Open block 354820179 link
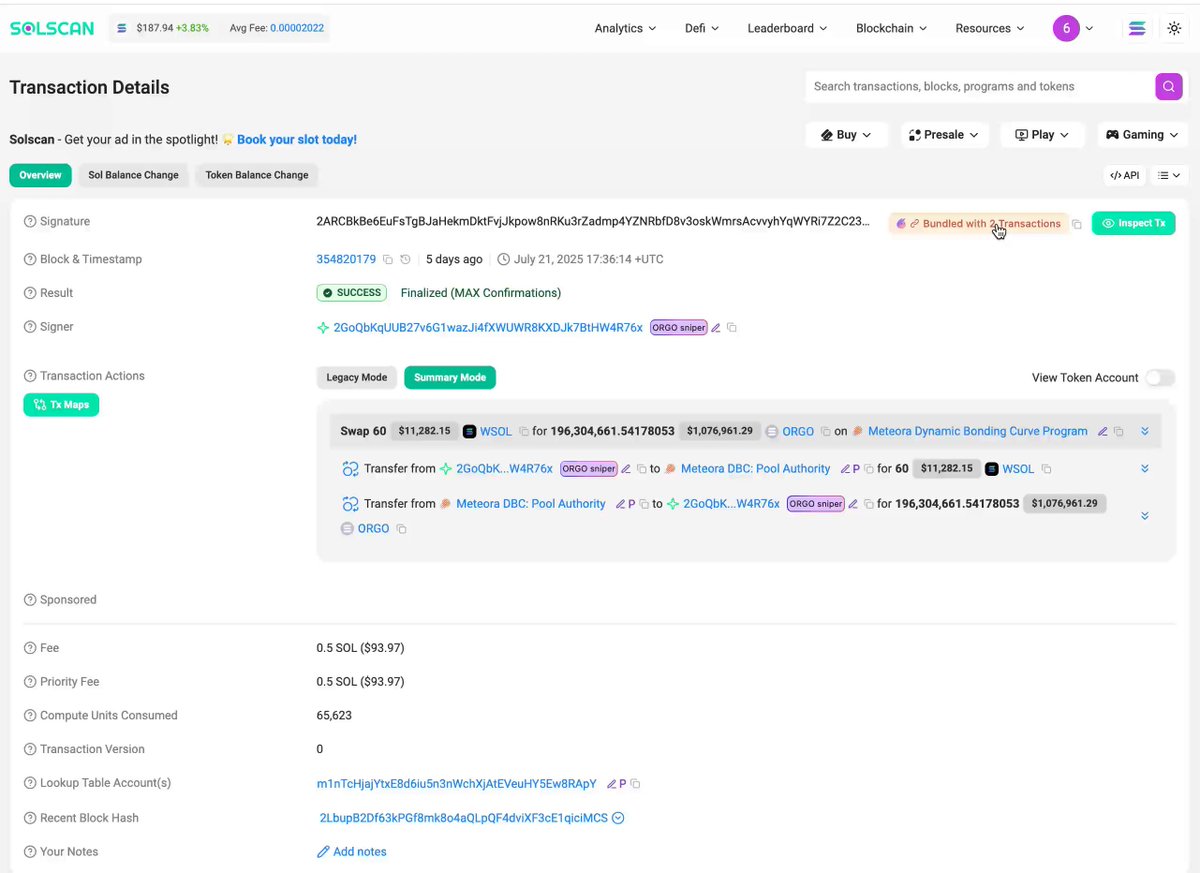1200x873 pixels. [346, 259]
